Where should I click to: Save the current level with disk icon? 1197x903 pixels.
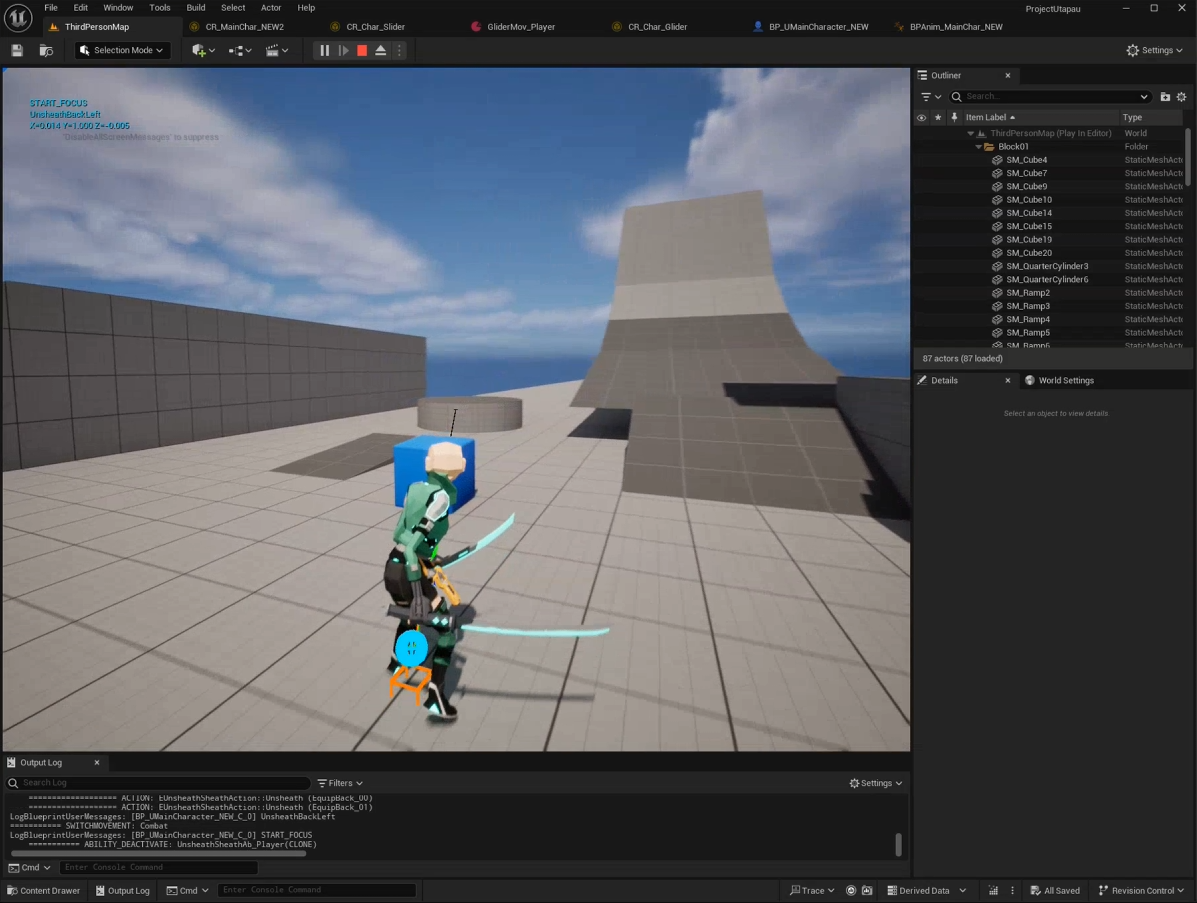coord(17,50)
